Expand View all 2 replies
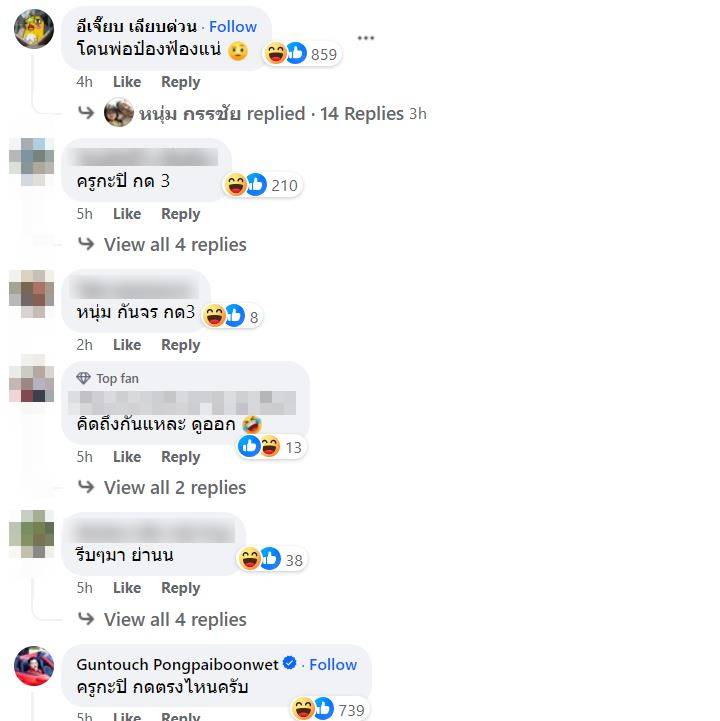Image resolution: width=720 pixels, height=721 pixels. [175, 487]
